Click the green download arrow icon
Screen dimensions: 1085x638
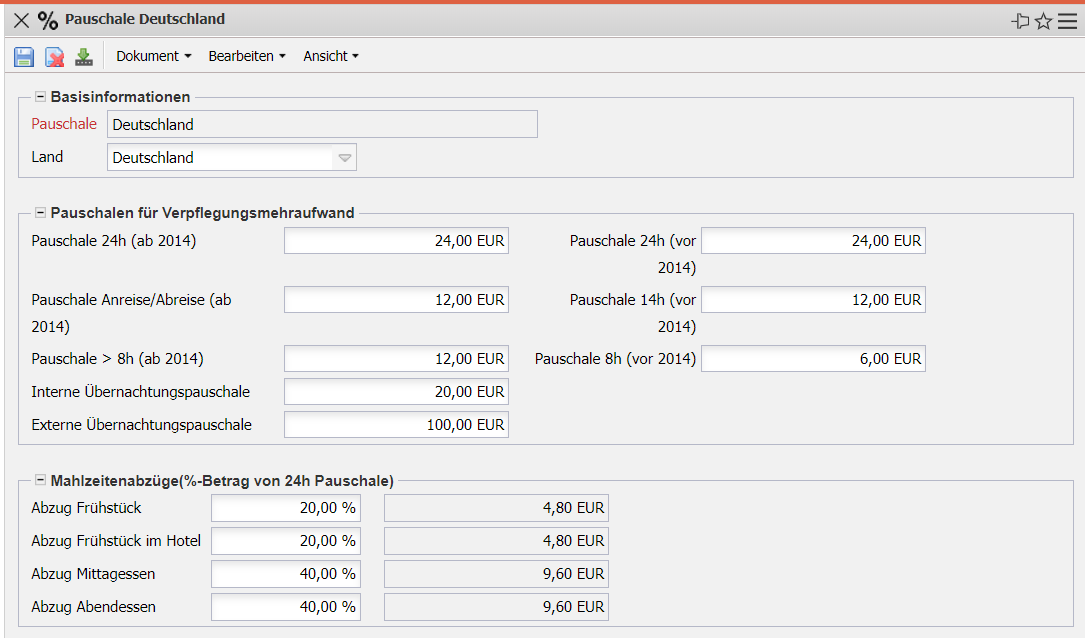(84, 57)
